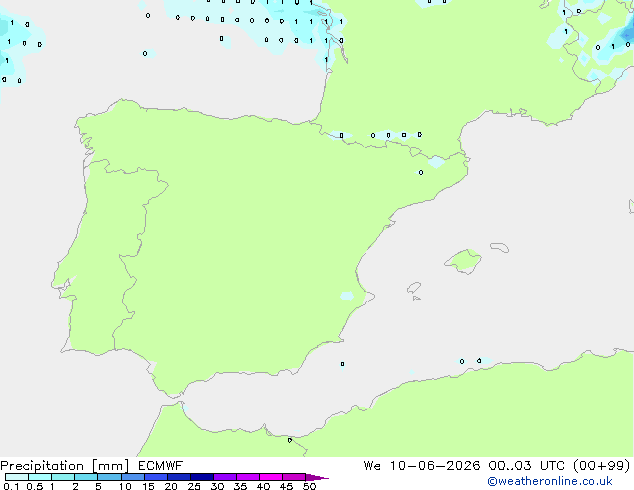Image resolution: width=634 pixels, height=490 pixels.
Task: Pick the 40–45 mm magenta legend swatch
Action: [271, 477]
